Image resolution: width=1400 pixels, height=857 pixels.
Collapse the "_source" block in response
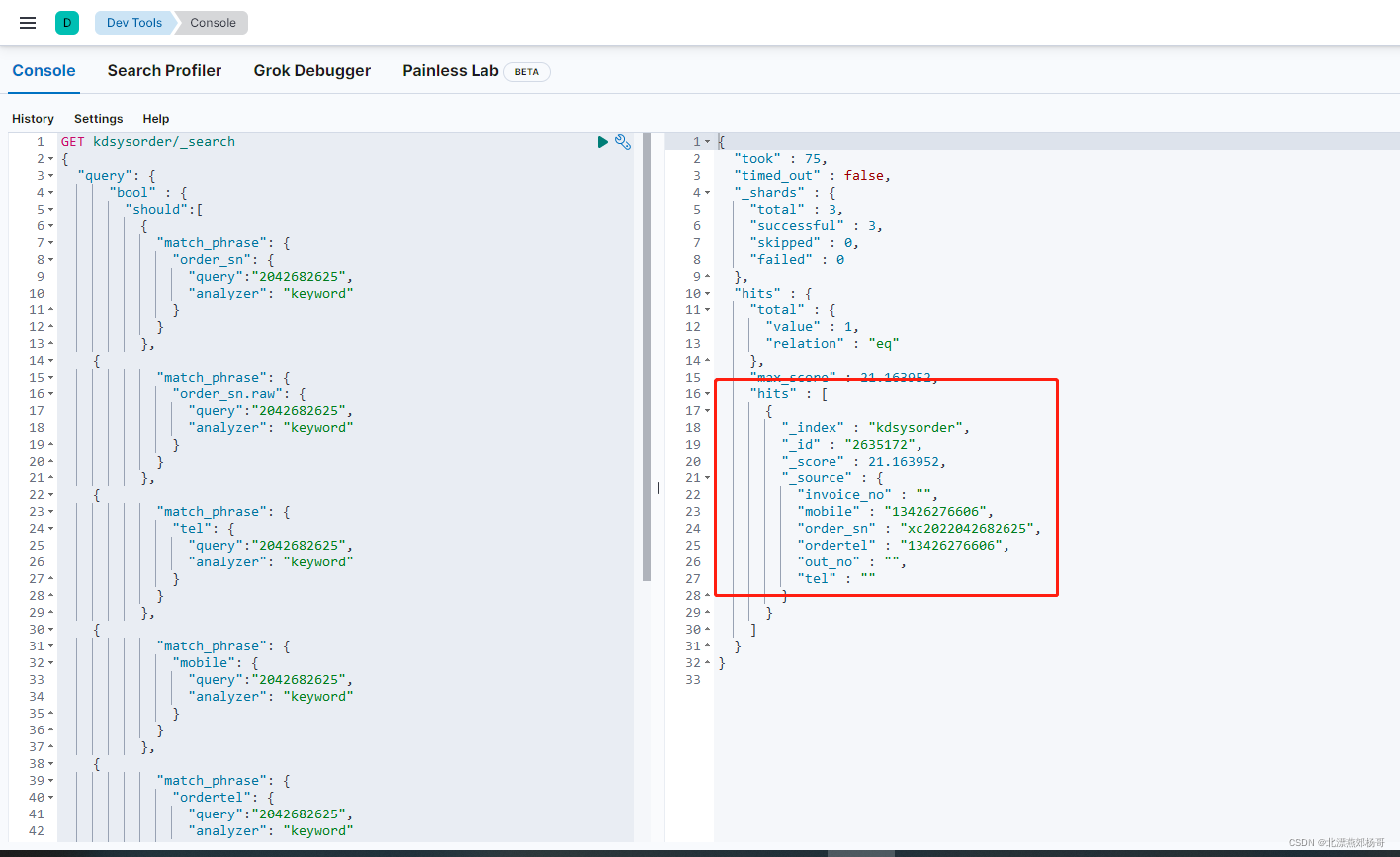tap(707, 478)
